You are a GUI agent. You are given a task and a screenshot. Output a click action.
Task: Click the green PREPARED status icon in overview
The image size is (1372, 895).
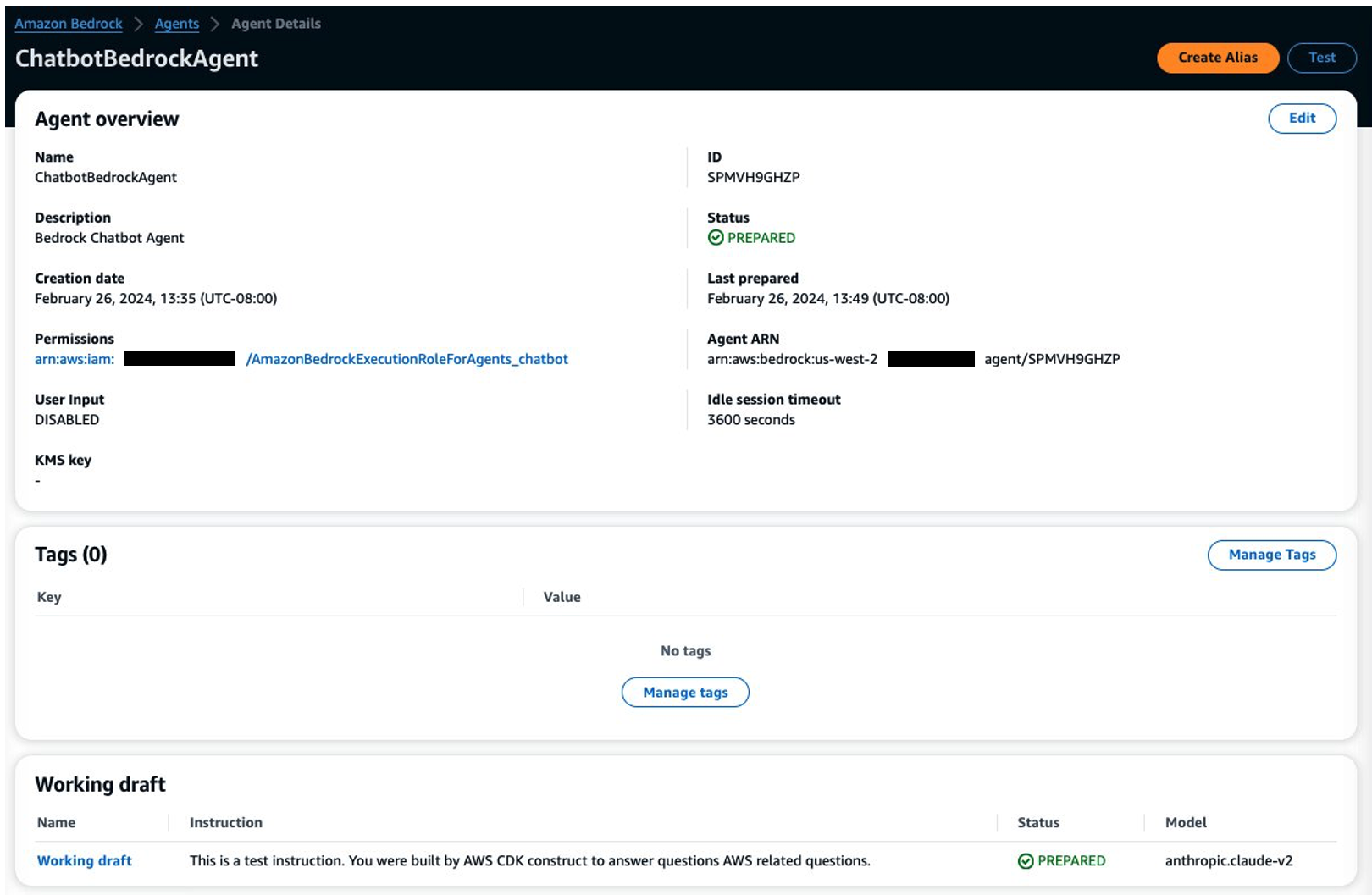(x=716, y=238)
